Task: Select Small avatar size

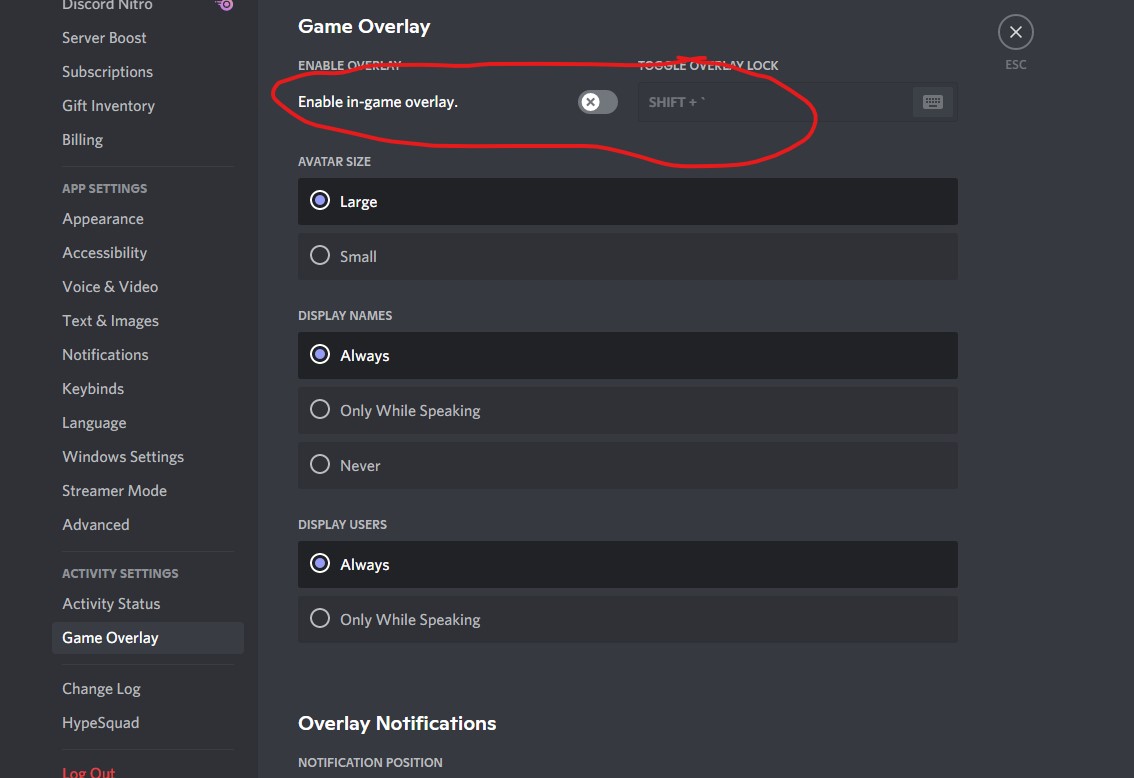Action: point(320,256)
